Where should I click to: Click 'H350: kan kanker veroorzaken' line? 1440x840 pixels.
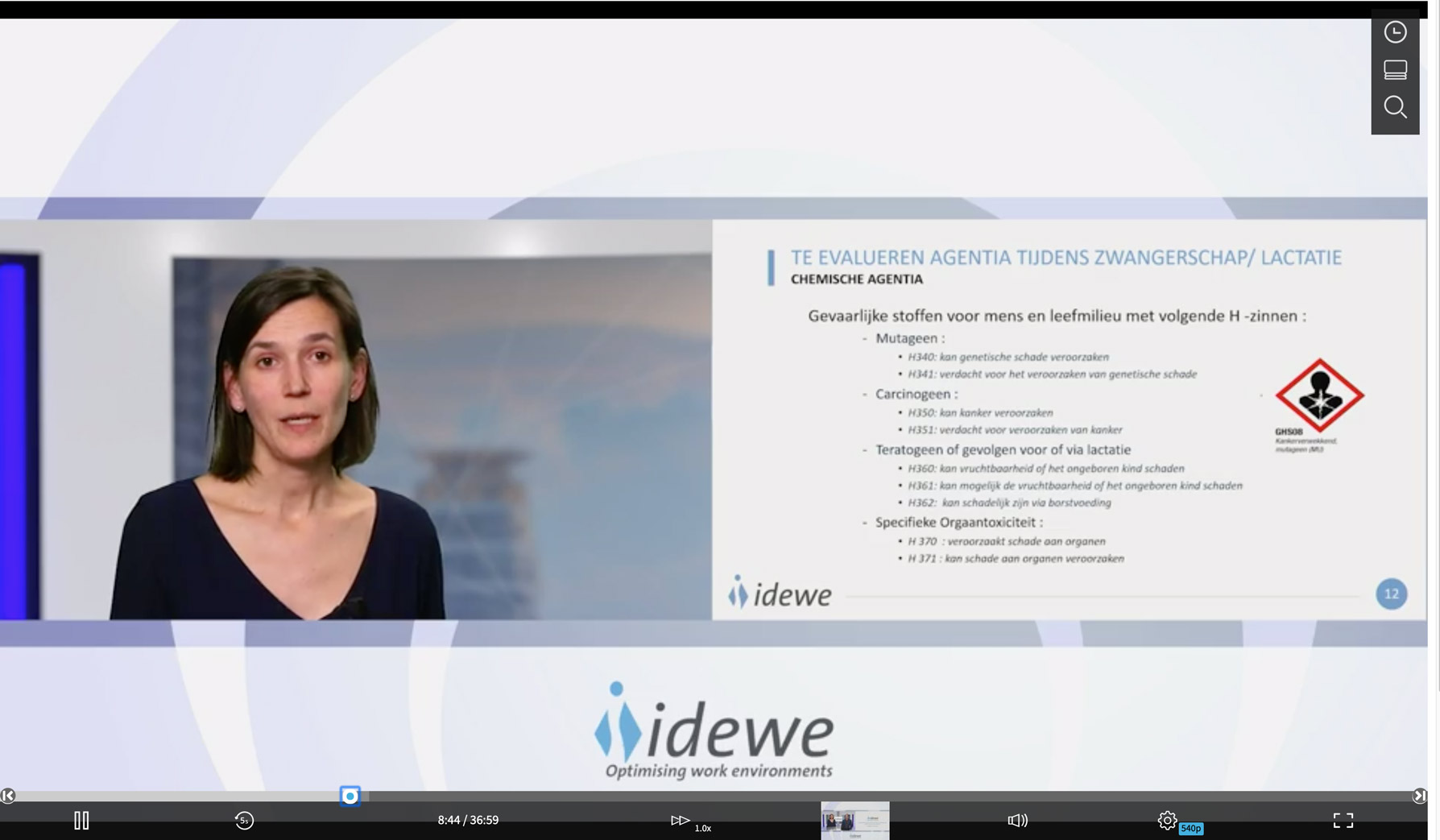tap(980, 412)
